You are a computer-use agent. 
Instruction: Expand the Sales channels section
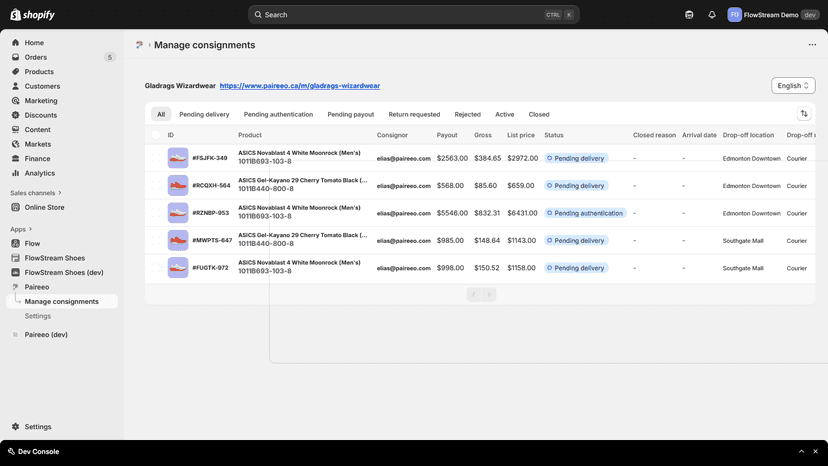click(x=36, y=193)
